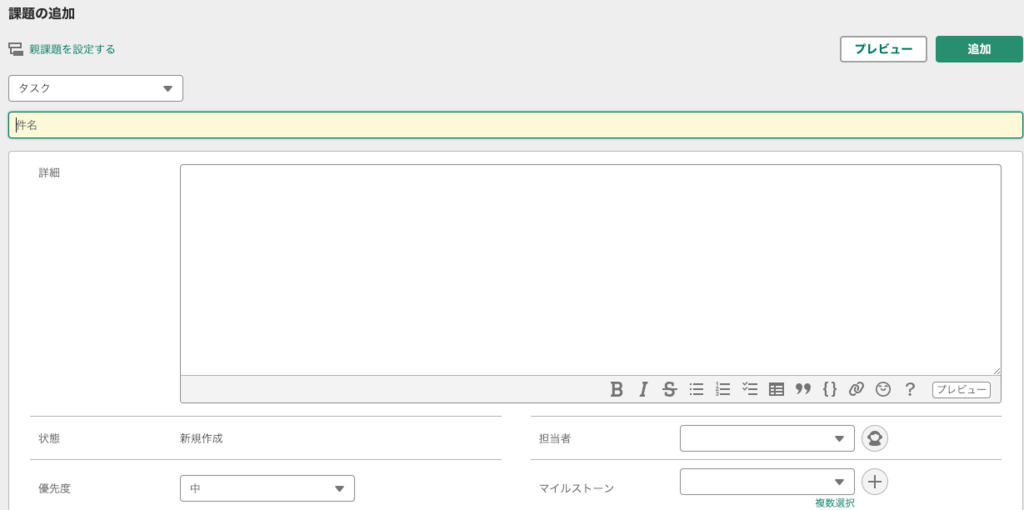Click the 課題の追加 heading
This screenshot has height=510, width=1024.
[41, 13]
